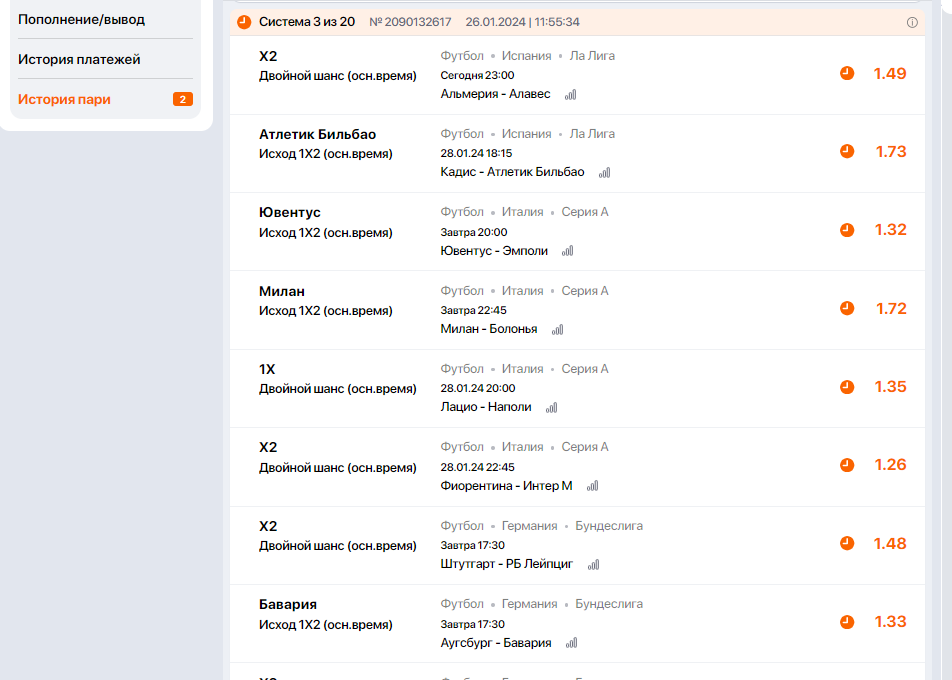The image size is (952, 680).
Task: Click the odds value 1.72
Action: tap(891, 308)
